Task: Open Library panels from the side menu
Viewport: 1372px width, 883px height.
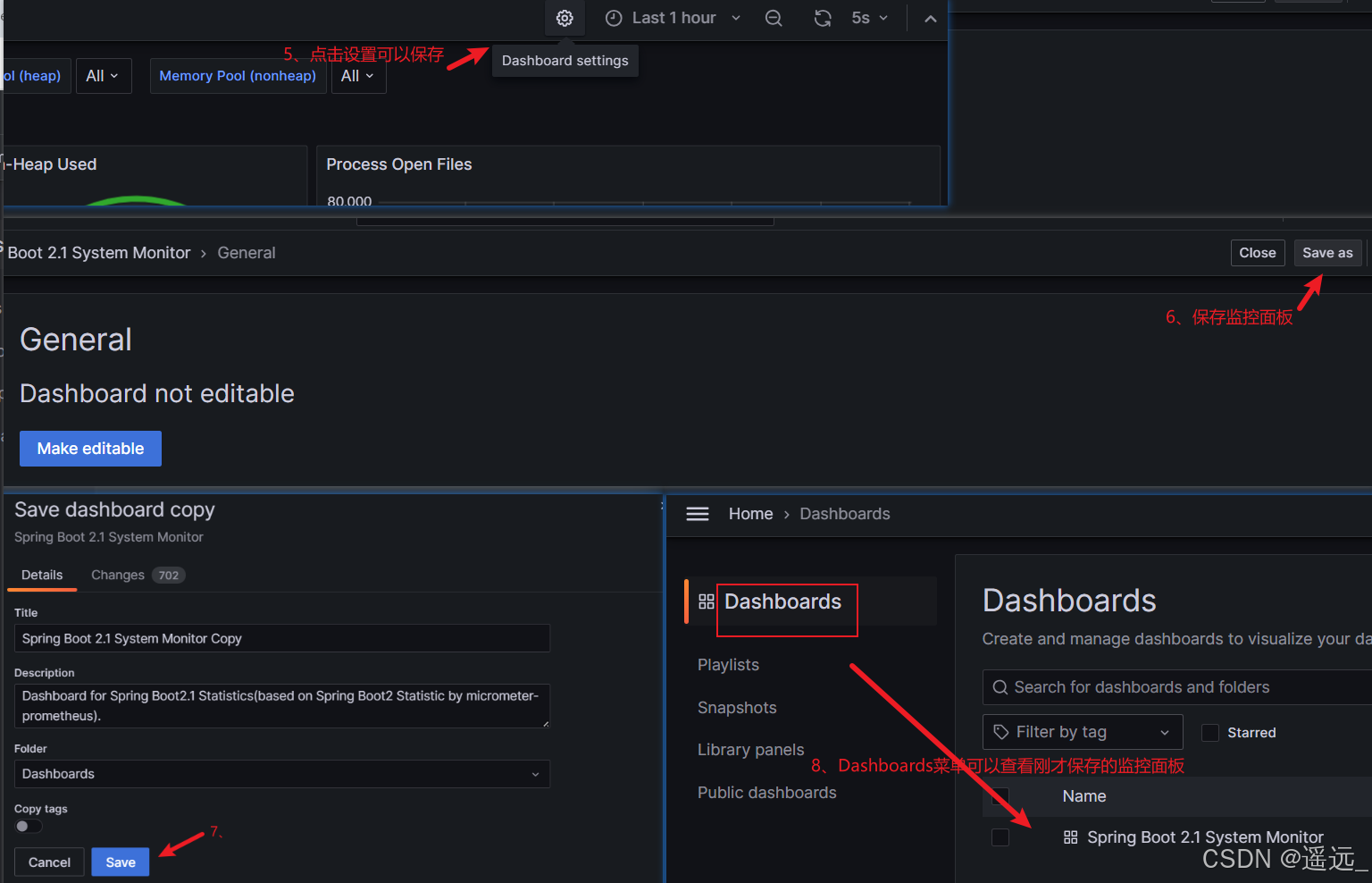Action: point(750,750)
